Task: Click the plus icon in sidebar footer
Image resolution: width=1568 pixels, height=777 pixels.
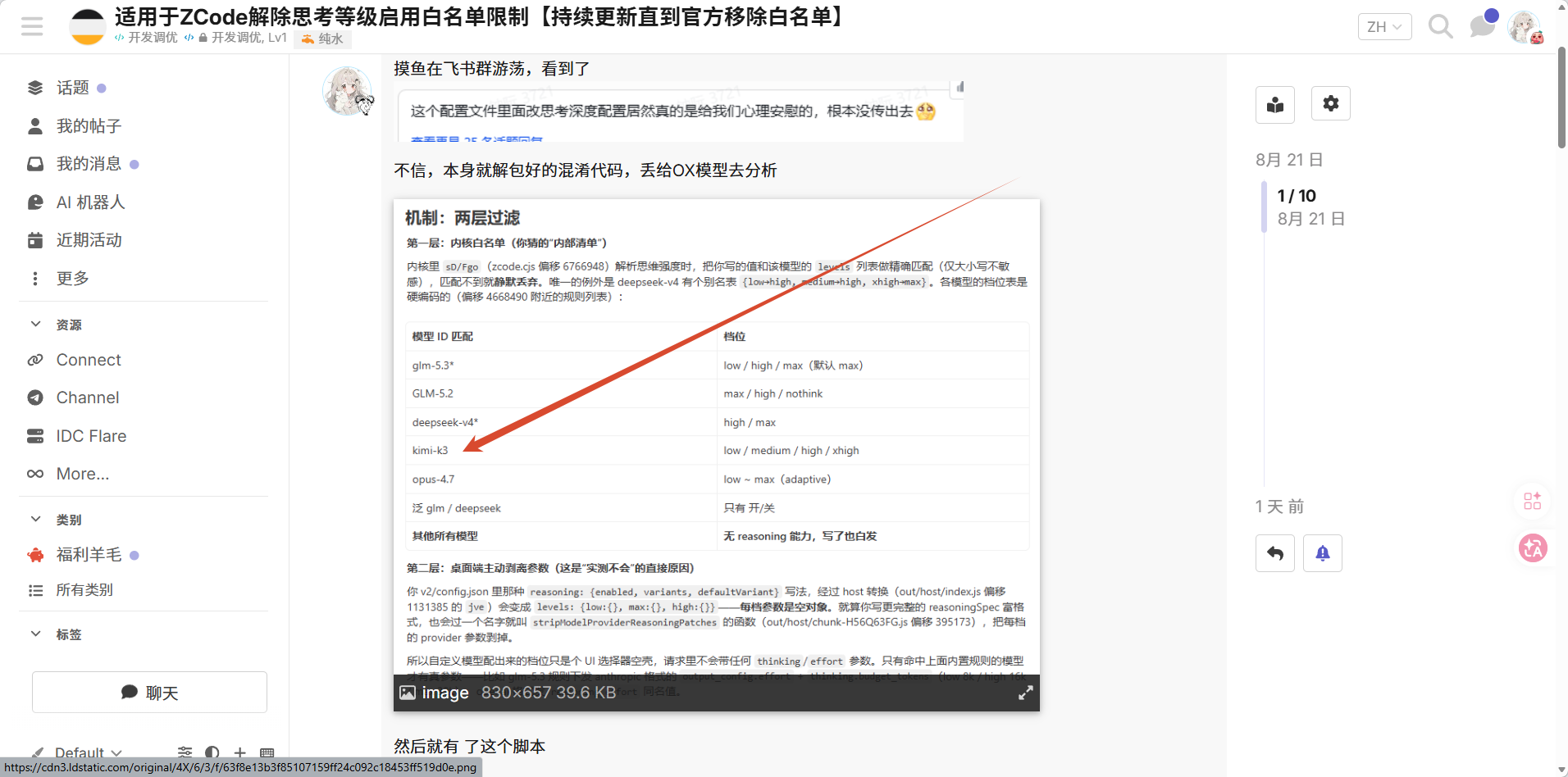Action: 239,752
